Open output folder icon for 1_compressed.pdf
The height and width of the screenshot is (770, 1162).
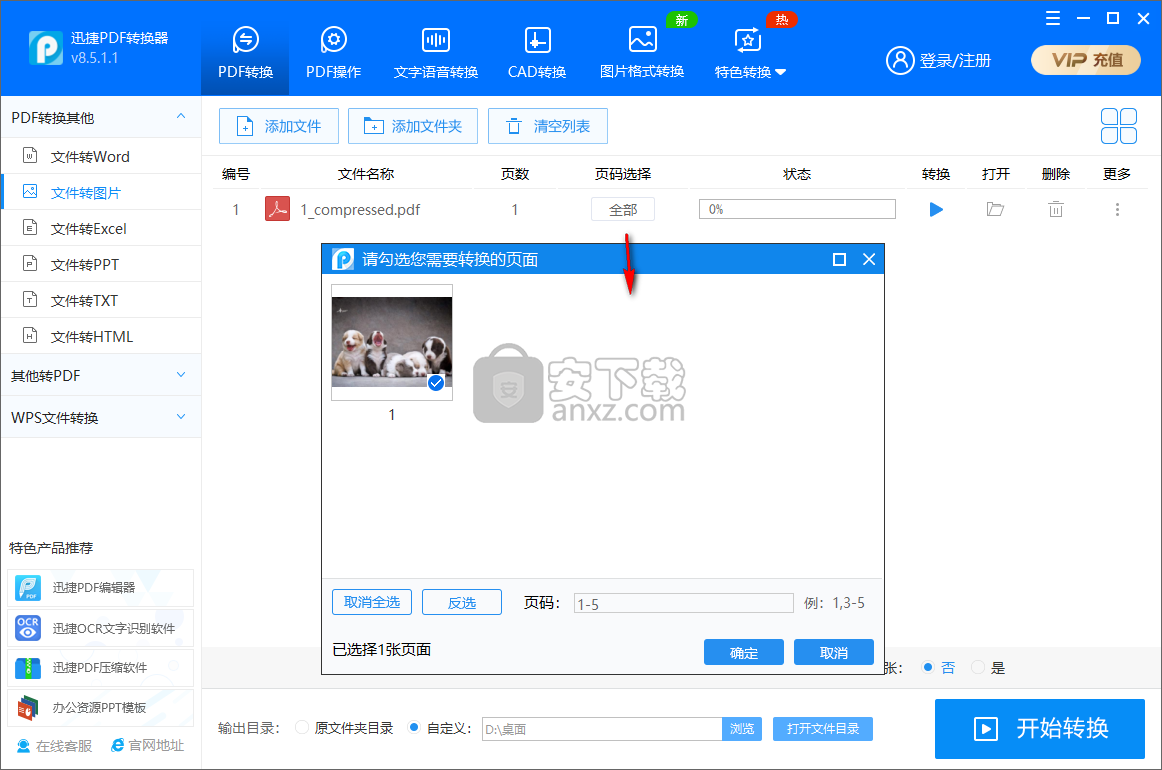(995, 210)
